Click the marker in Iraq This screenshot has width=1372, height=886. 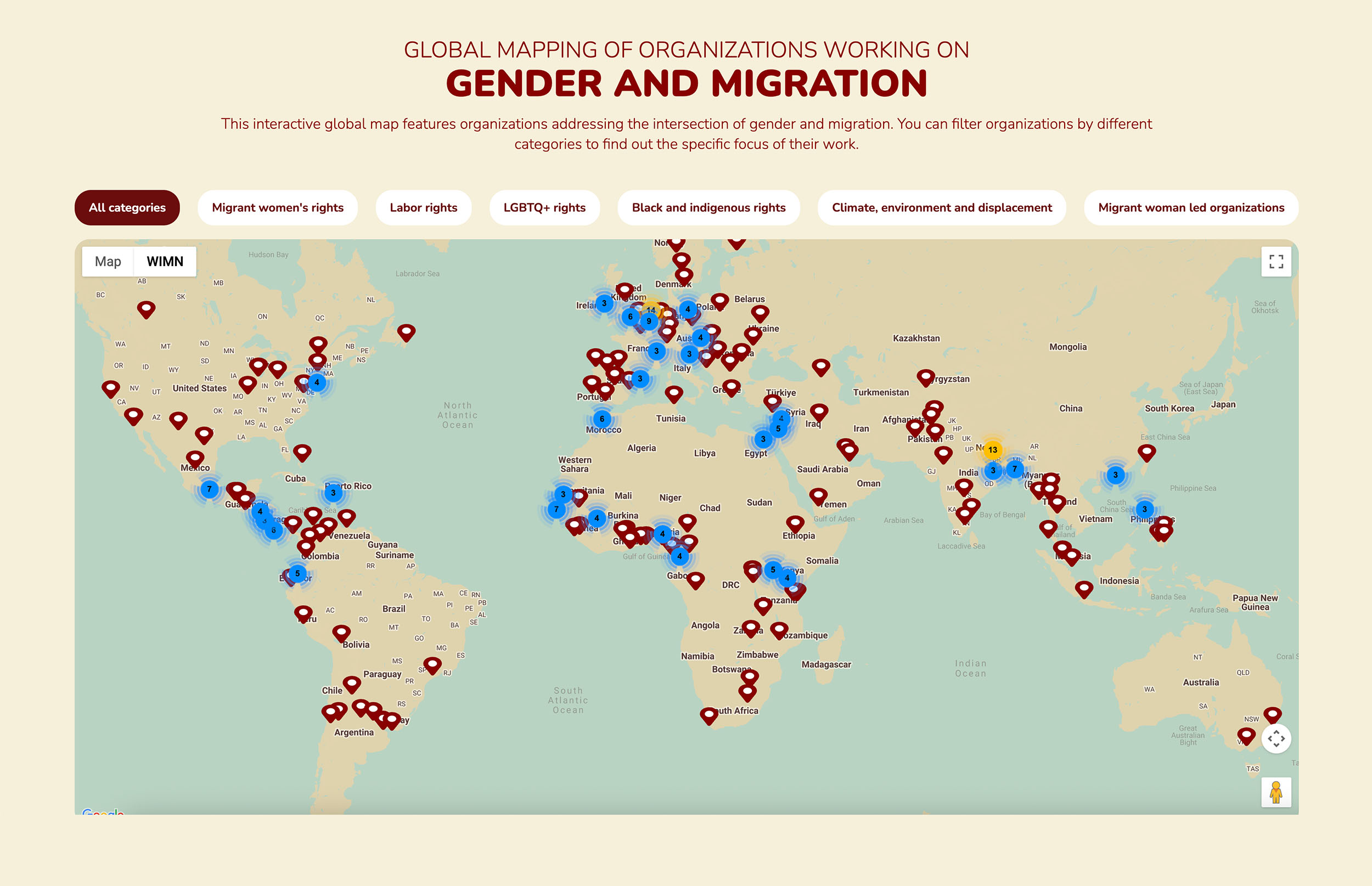(819, 413)
